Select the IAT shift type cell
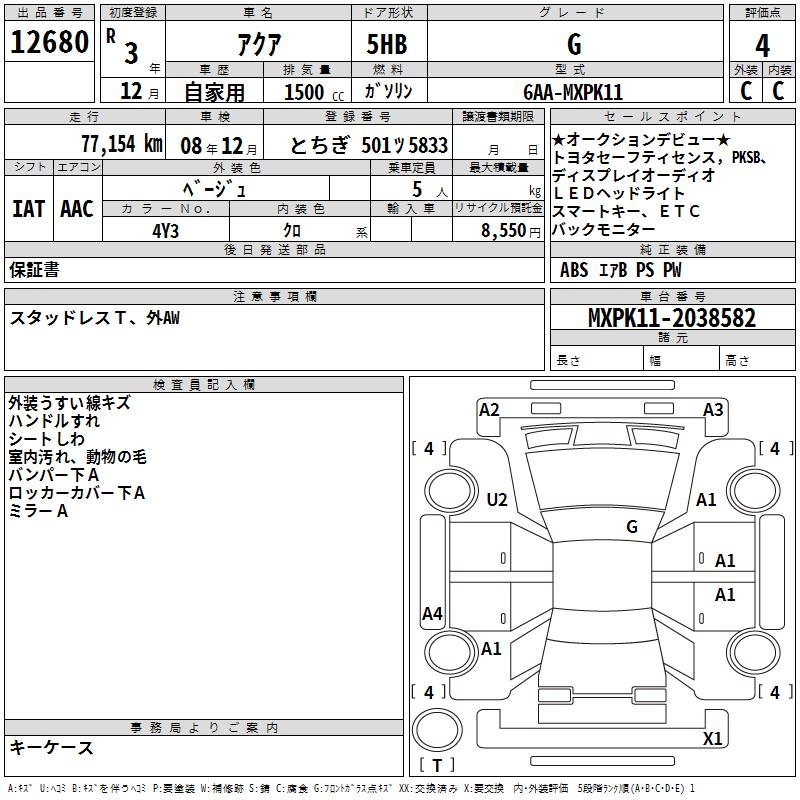This screenshot has width=800, height=800. pyautogui.click(x=28, y=208)
